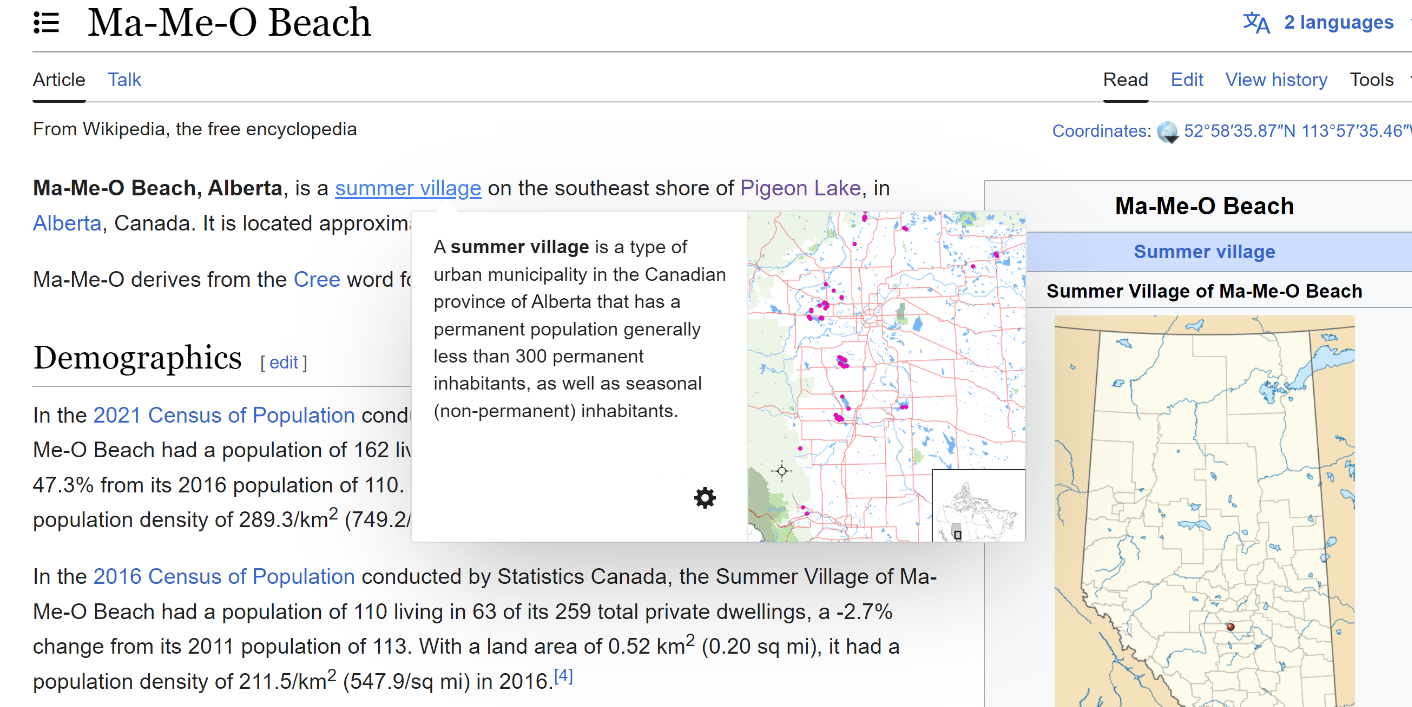Select the Article tab
Viewport: 1412px width, 707px height.
(x=59, y=80)
